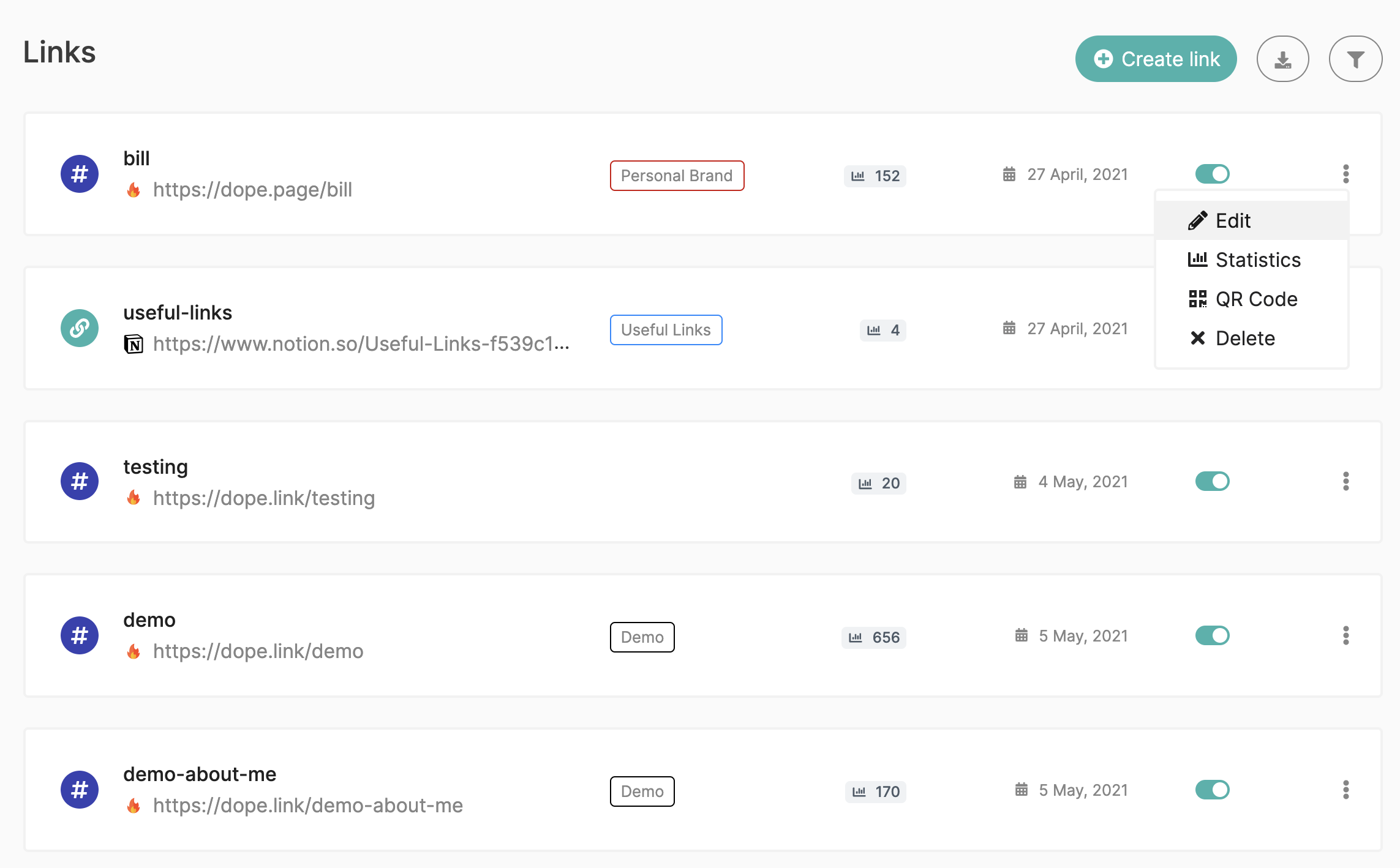Choose Edit from the context menu
The image size is (1400, 868).
[1252, 220]
